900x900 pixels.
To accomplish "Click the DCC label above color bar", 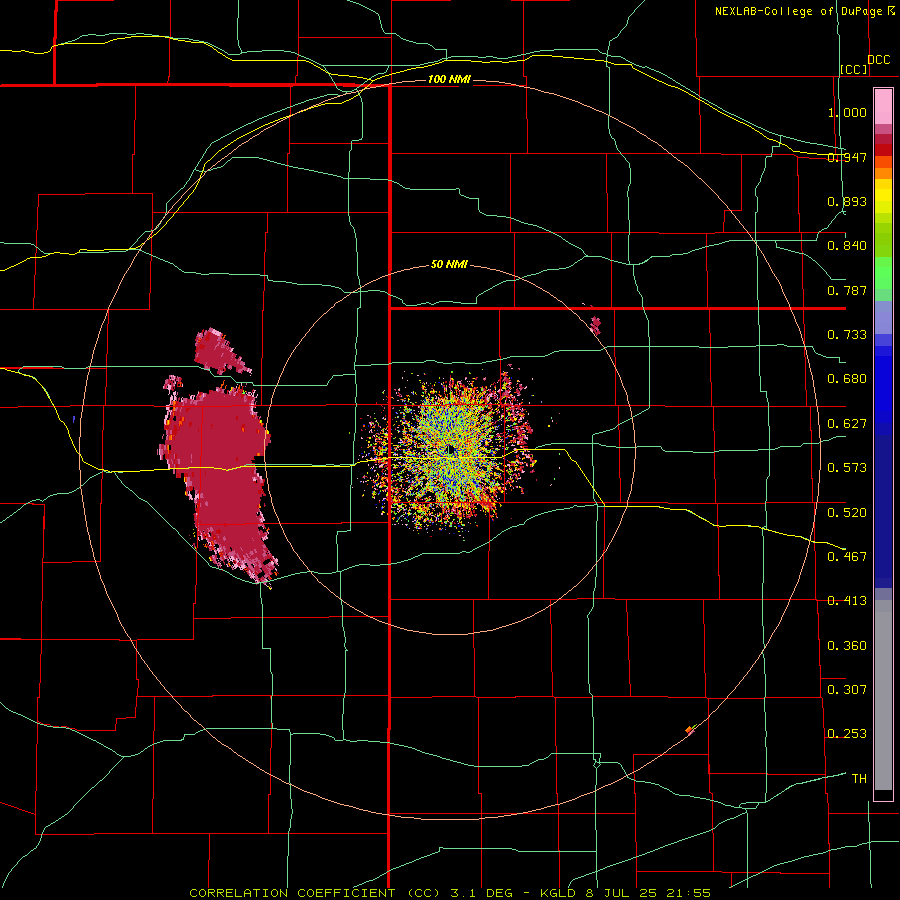I will click(879, 59).
